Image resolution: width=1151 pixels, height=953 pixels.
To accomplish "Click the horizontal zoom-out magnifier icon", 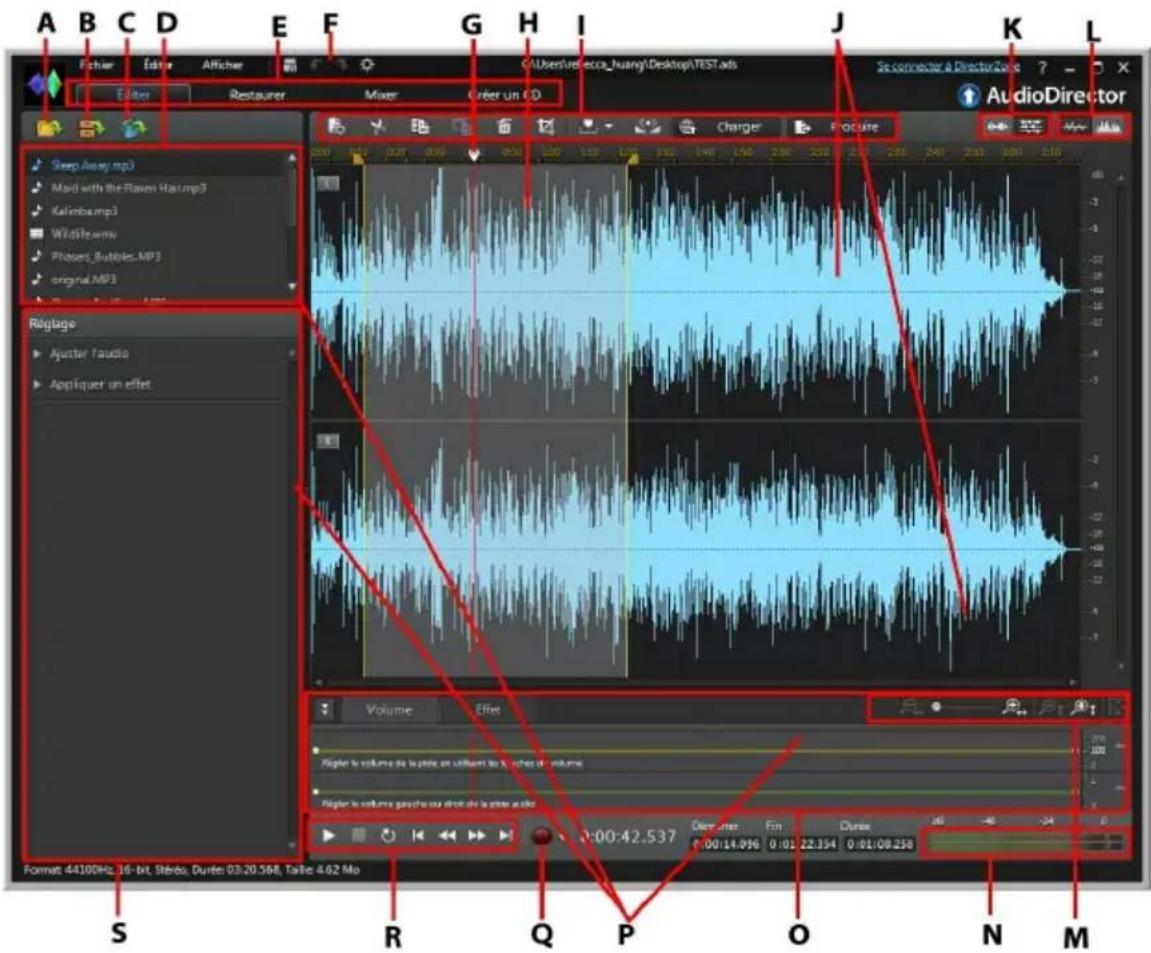I will click(x=911, y=708).
